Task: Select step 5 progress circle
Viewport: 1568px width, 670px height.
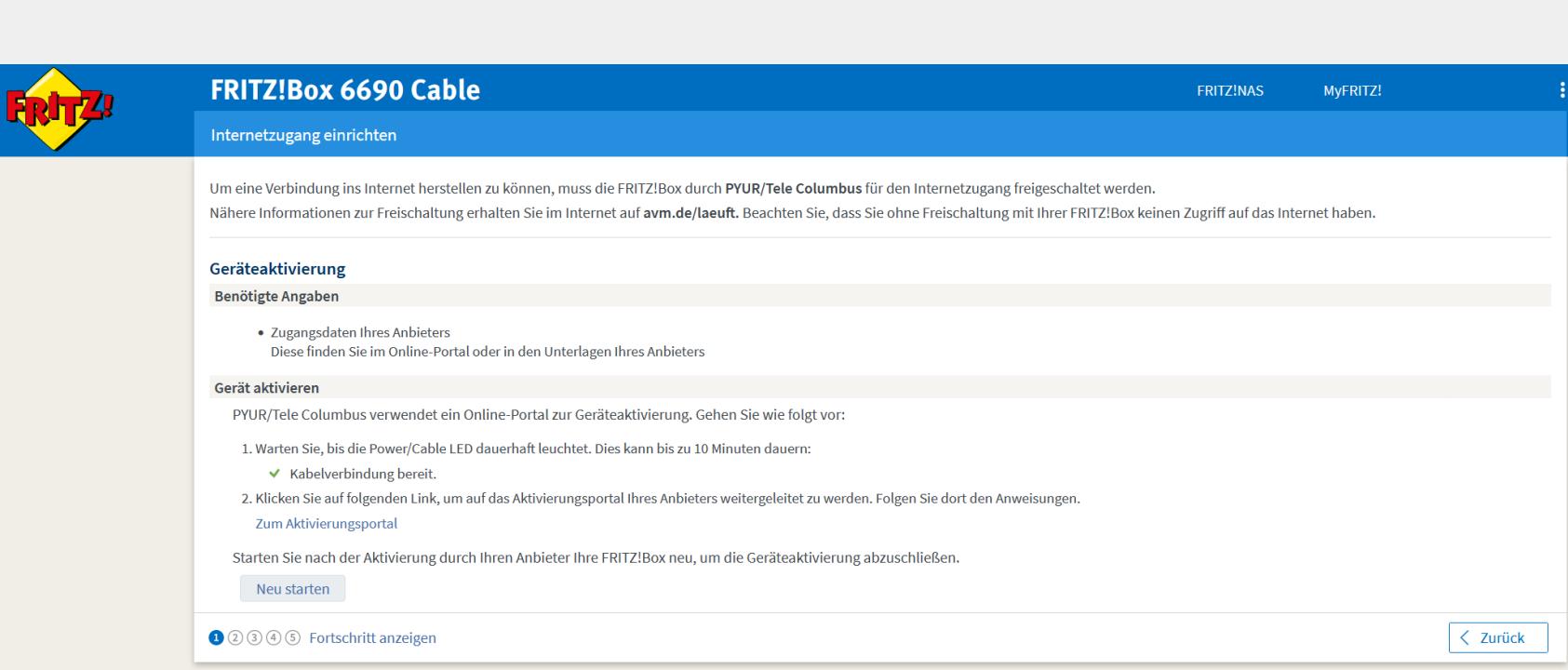Action: point(292,638)
